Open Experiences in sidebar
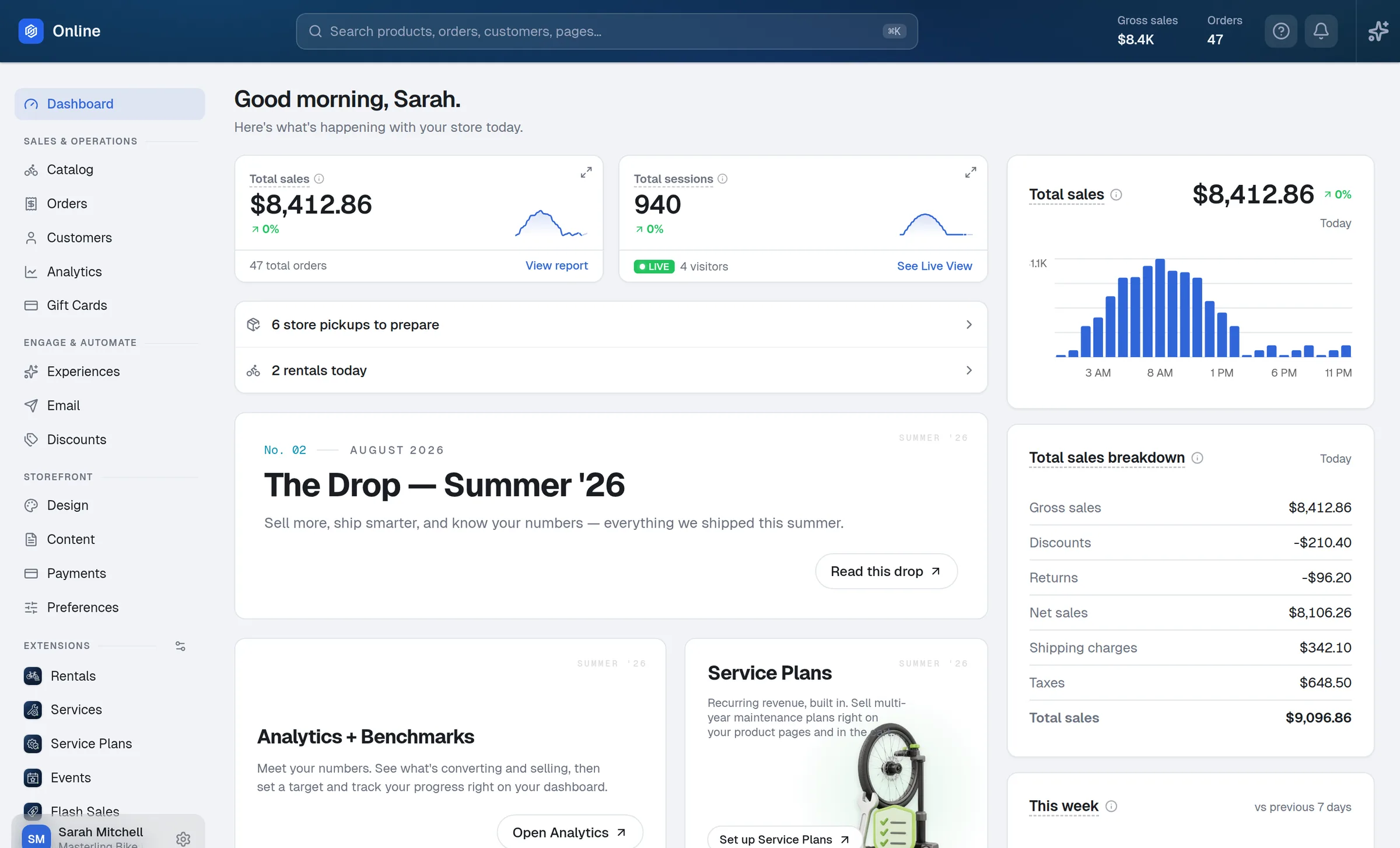The image size is (1400, 848). click(x=110, y=371)
